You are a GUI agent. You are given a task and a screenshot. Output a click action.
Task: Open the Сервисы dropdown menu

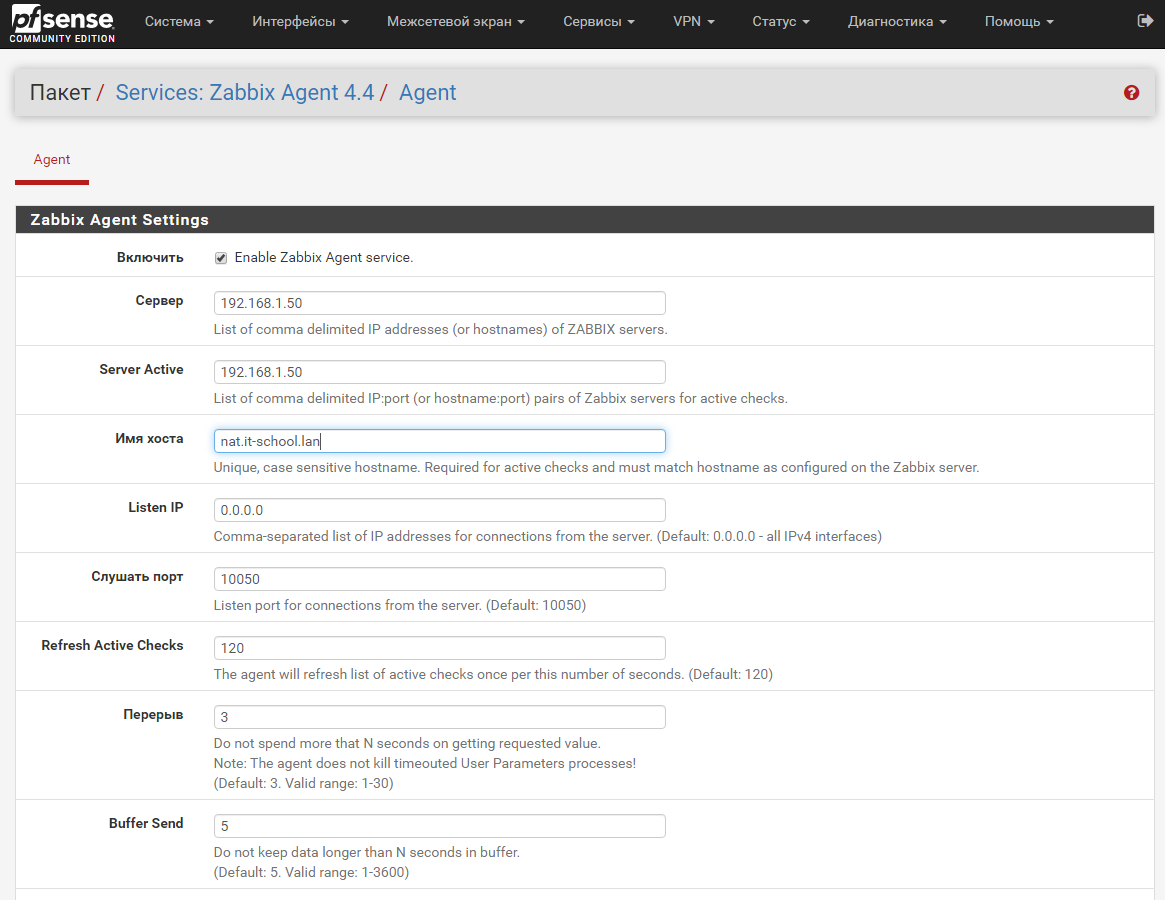click(599, 22)
